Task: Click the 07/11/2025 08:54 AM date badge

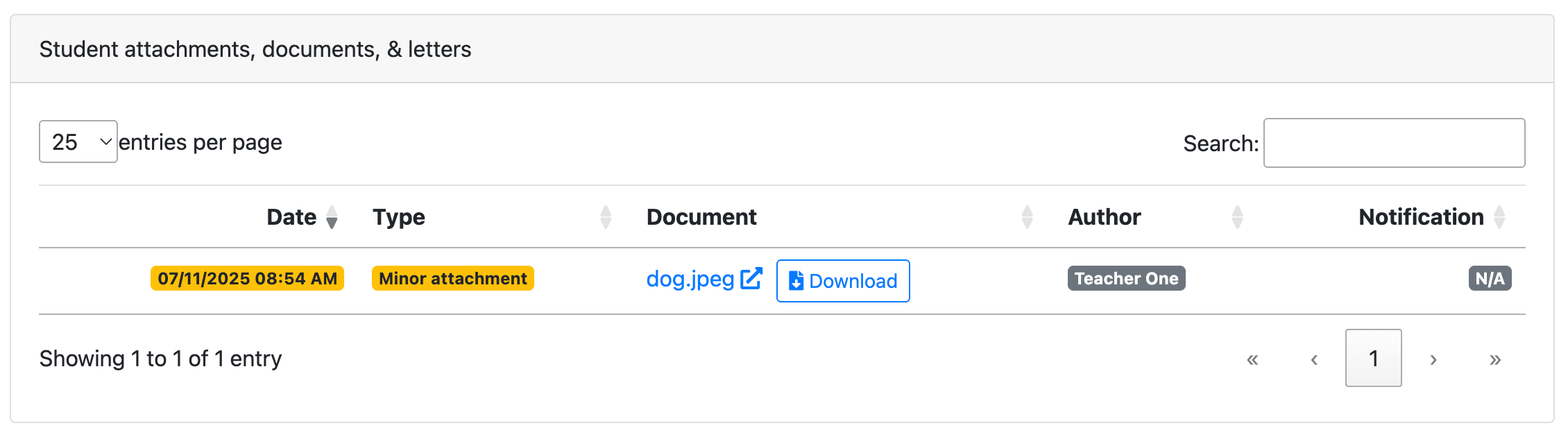Action: coord(247,279)
